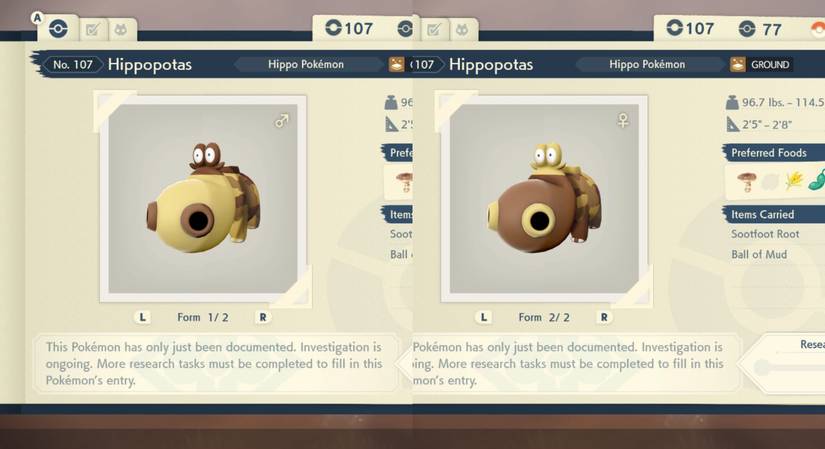The image size is (825, 449).
Task: Open the Pokémon face tab in left panel
Action: 121,30
